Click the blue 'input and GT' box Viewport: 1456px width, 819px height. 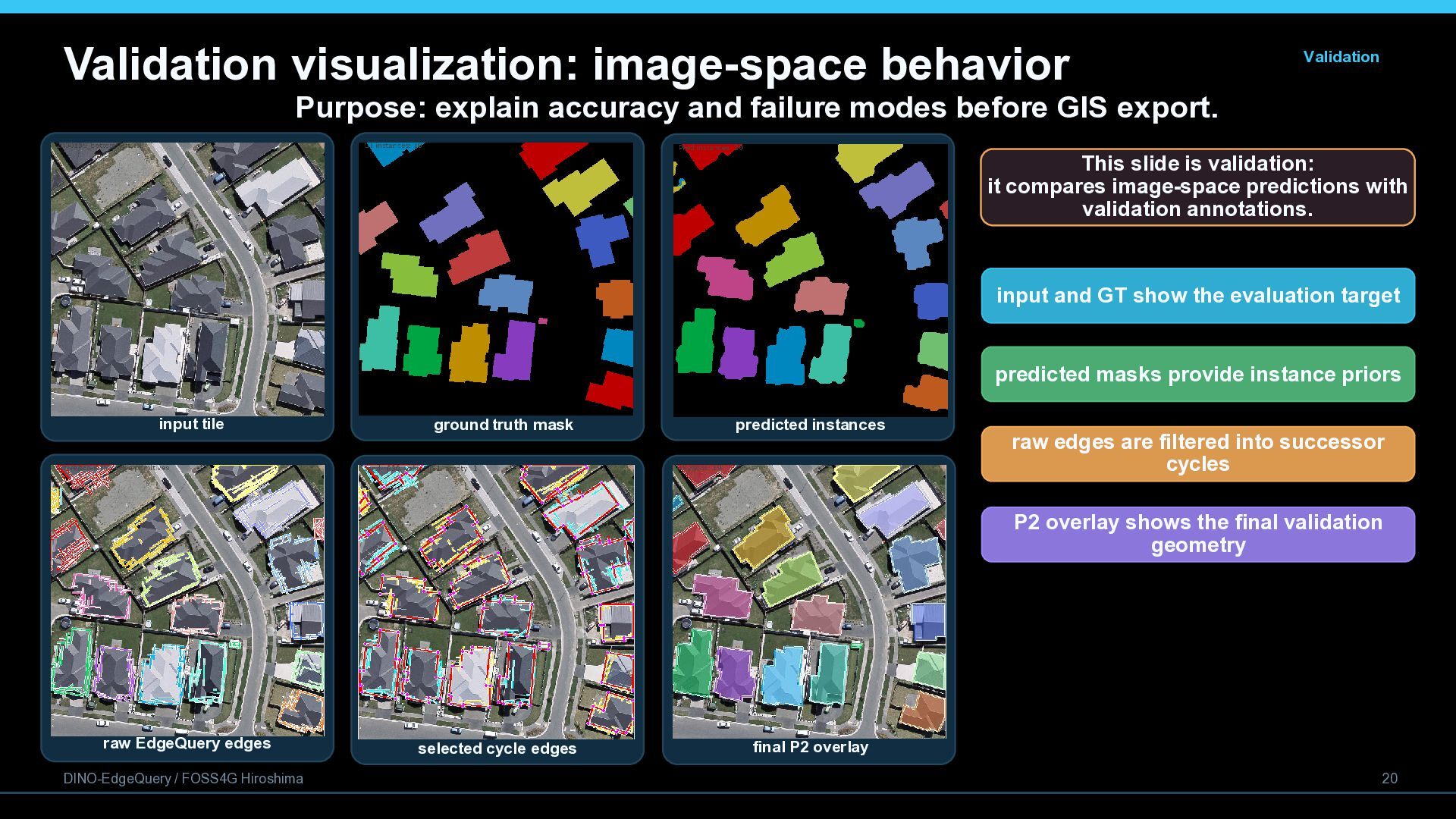(1197, 296)
